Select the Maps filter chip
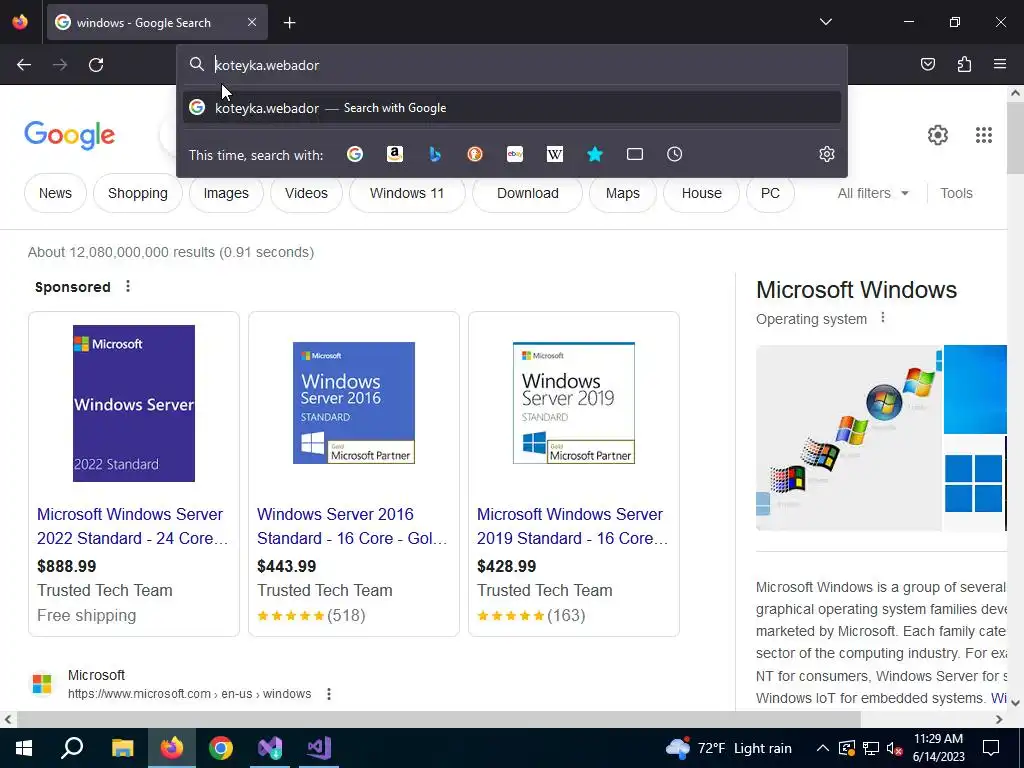The image size is (1024, 768). 622,193
